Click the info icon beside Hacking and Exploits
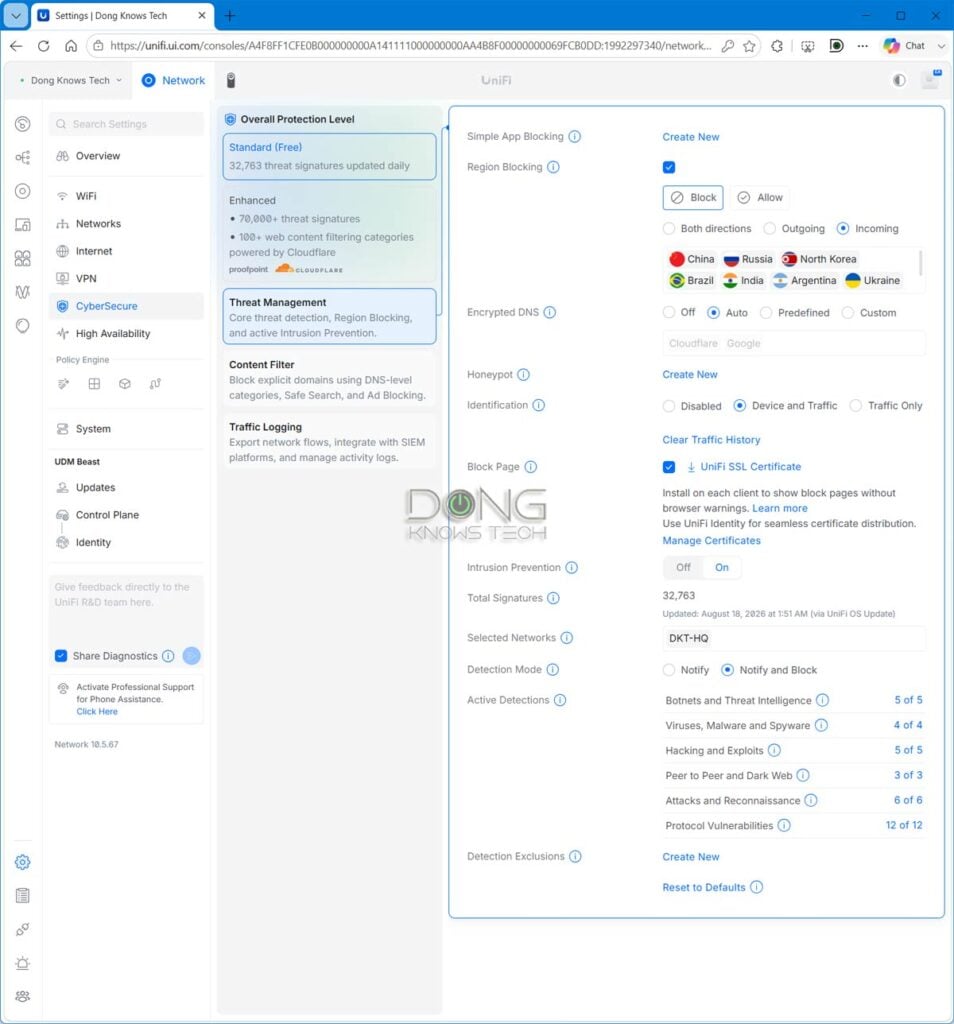The image size is (954, 1024). pos(774,750)
